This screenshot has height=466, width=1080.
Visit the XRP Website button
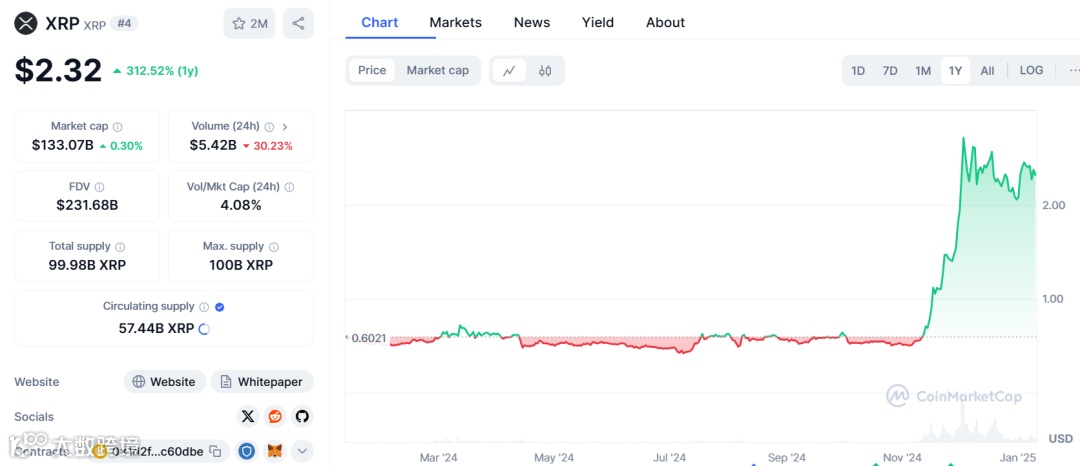tap(165, 382)
